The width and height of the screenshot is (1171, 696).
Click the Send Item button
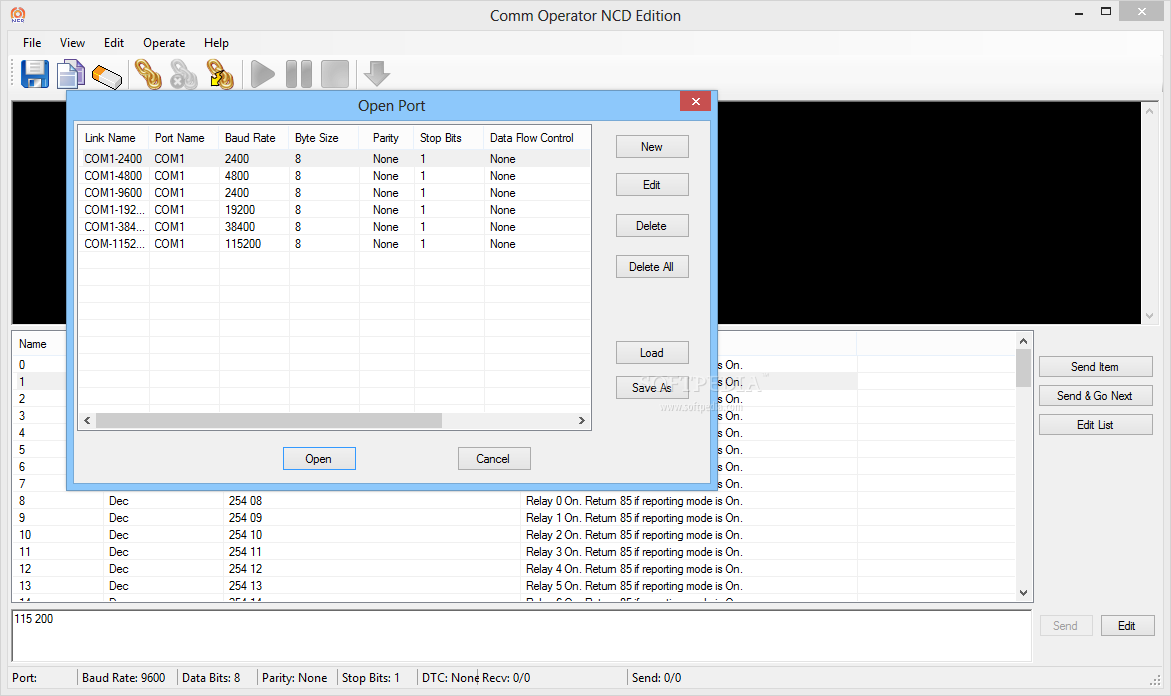(x=1095, y=367)
